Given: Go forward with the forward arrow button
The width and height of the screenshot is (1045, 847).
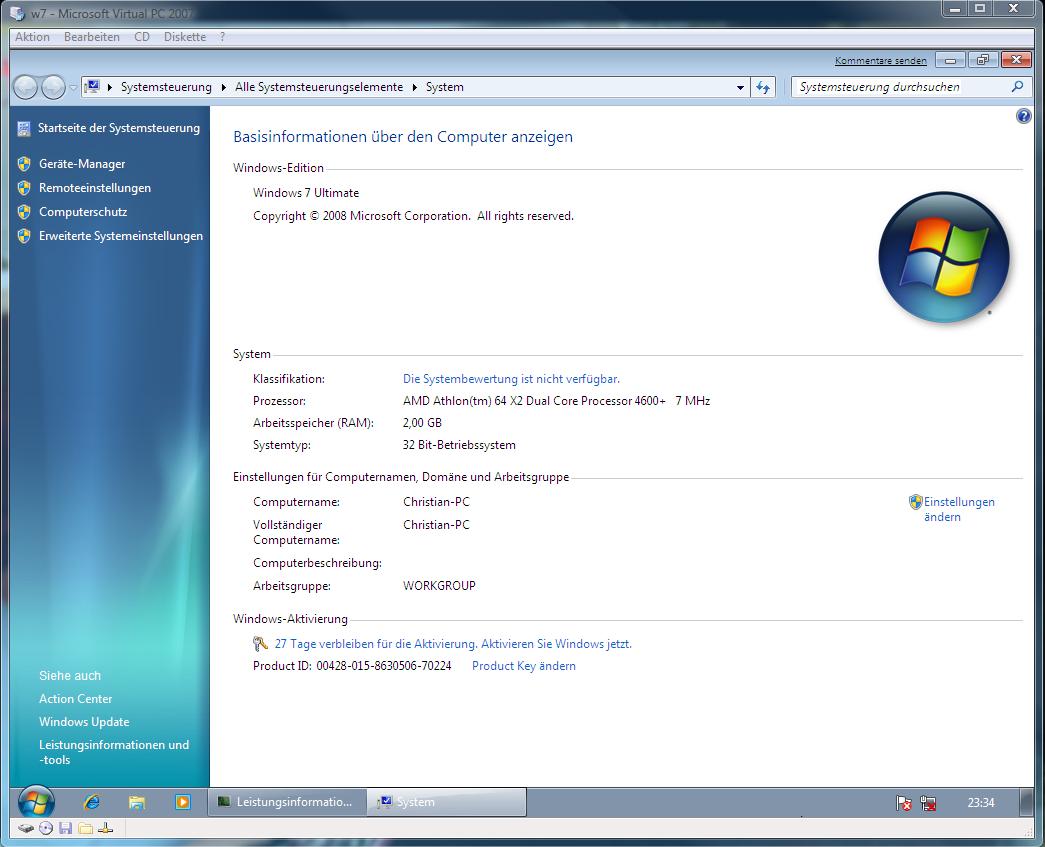Looking at the screenshot, I should pyautogui.click(x=53, y=87).
